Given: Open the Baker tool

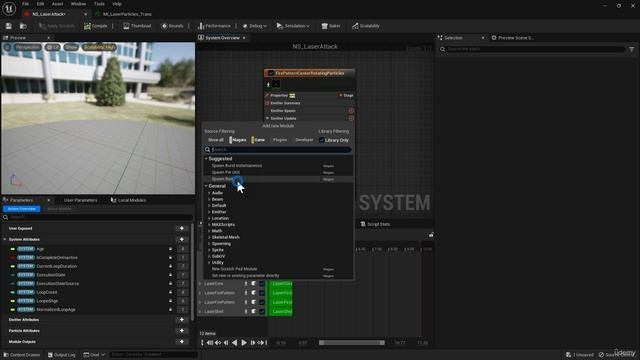Looking at the screenshot, I should (331, 26).
